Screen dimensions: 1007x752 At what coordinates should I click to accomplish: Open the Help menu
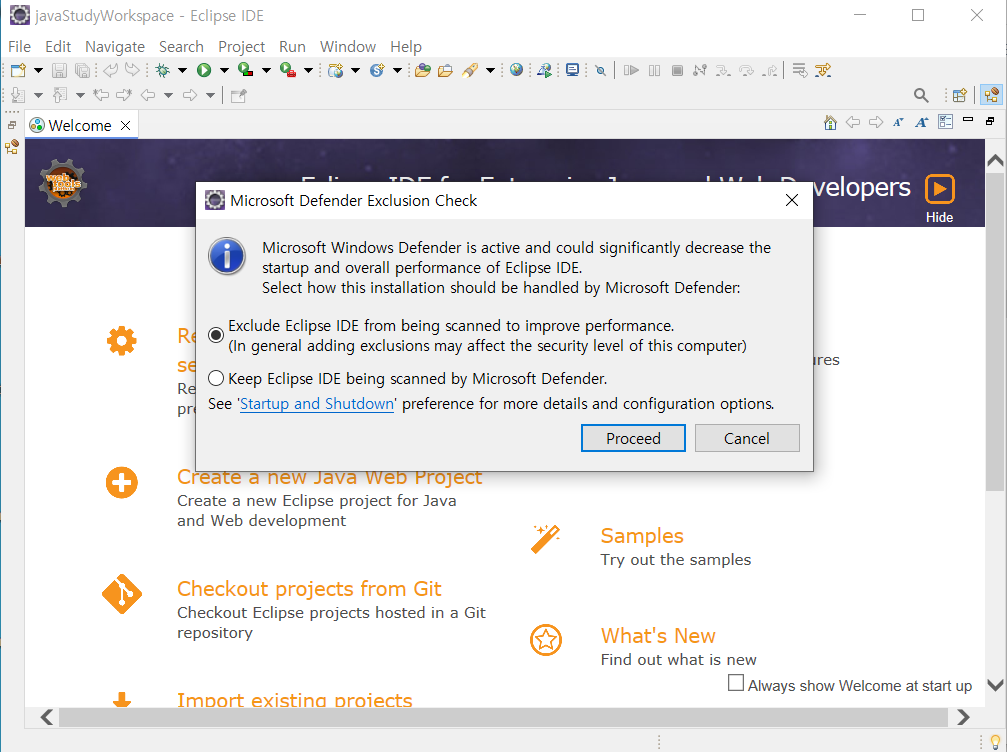405,47
